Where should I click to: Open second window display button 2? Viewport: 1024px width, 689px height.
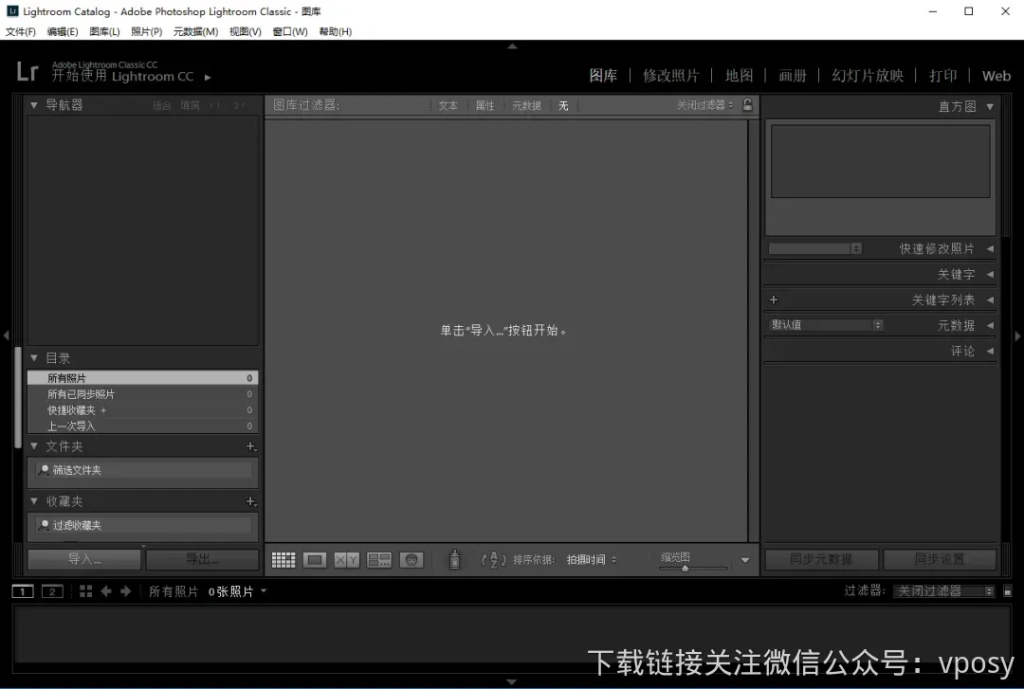coord(52,592)
